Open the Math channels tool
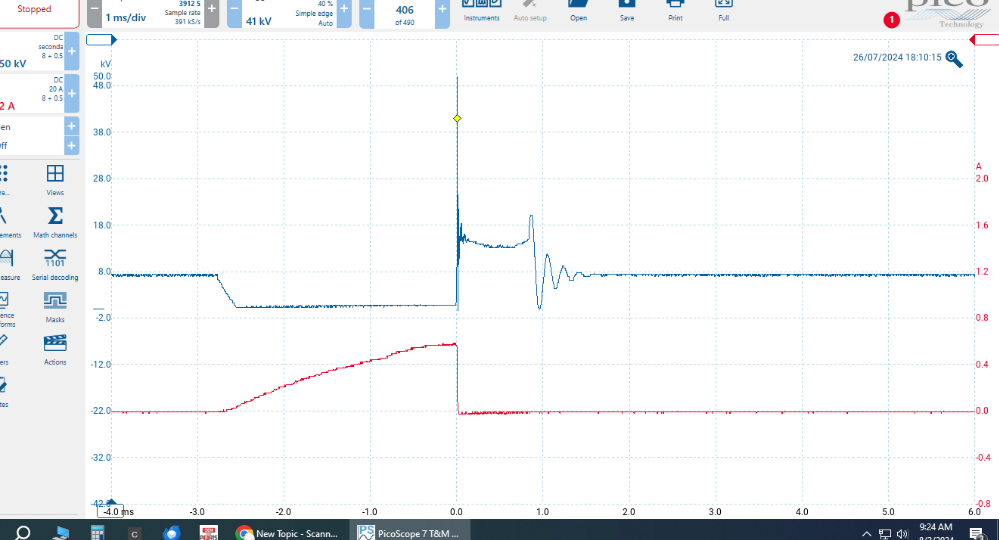 point(55,221)
